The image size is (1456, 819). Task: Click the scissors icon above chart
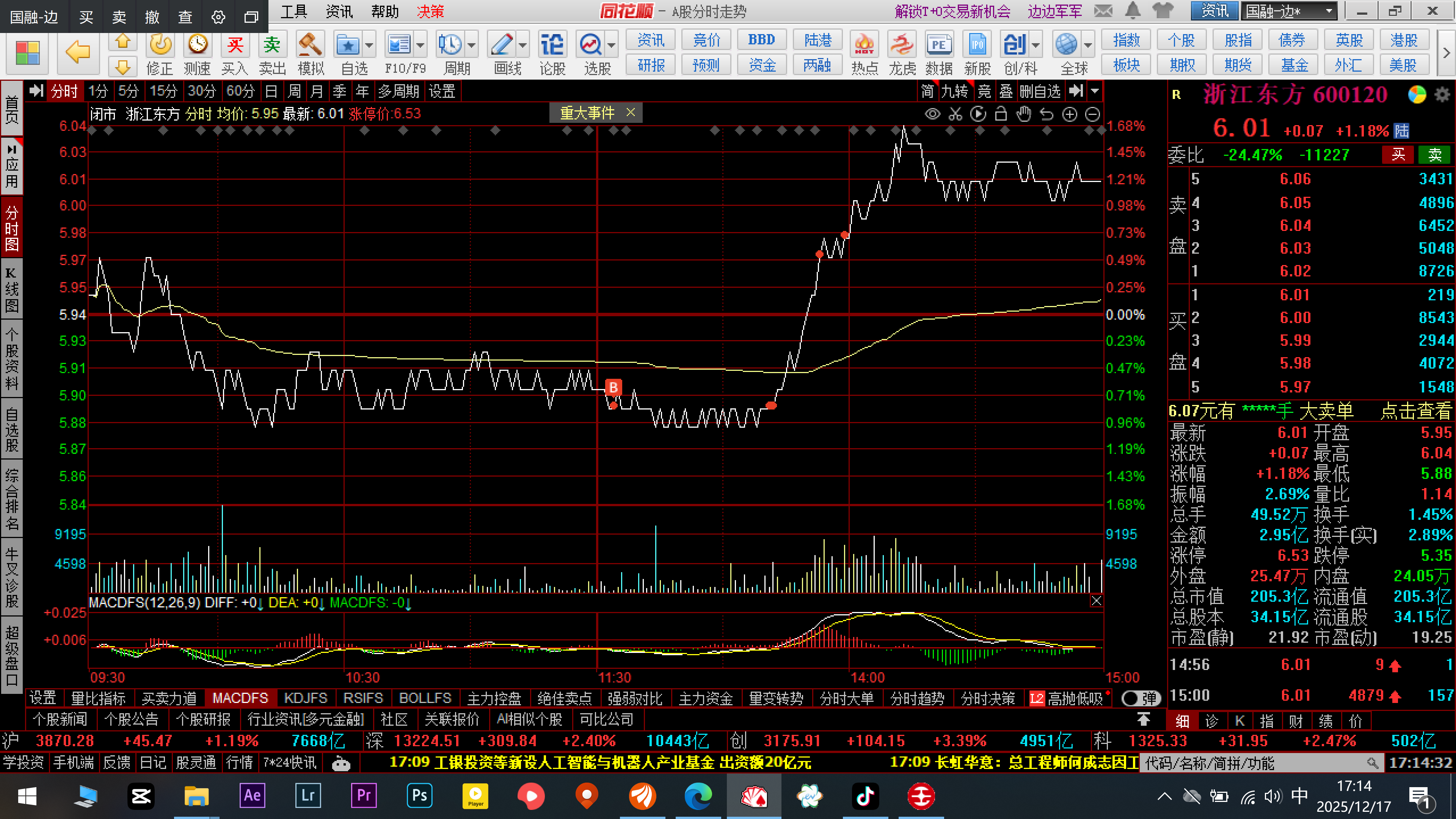click(x=955, y=114)
